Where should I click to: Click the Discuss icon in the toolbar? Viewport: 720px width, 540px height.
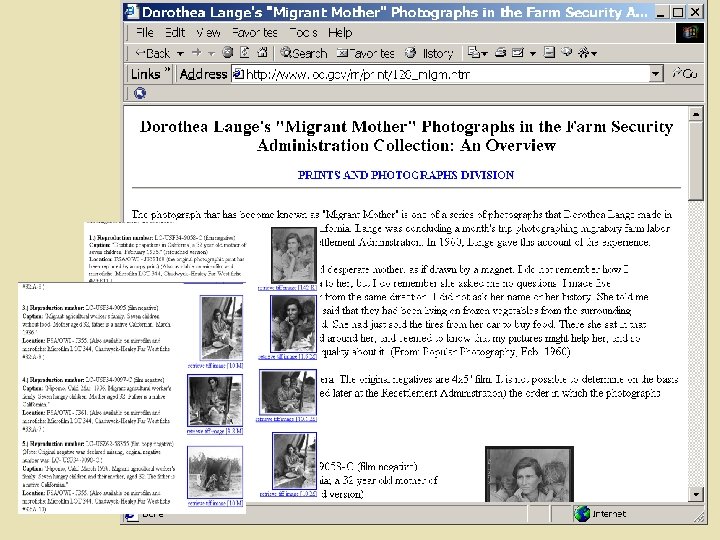tap(549, 52)
